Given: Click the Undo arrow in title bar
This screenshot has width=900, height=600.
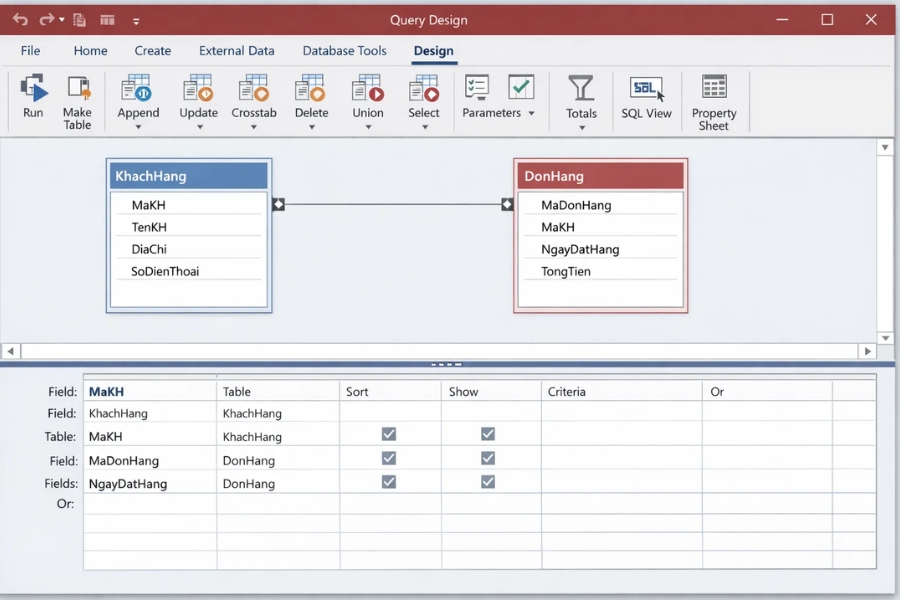Looking at the screenshot, I should click(20, 20).
